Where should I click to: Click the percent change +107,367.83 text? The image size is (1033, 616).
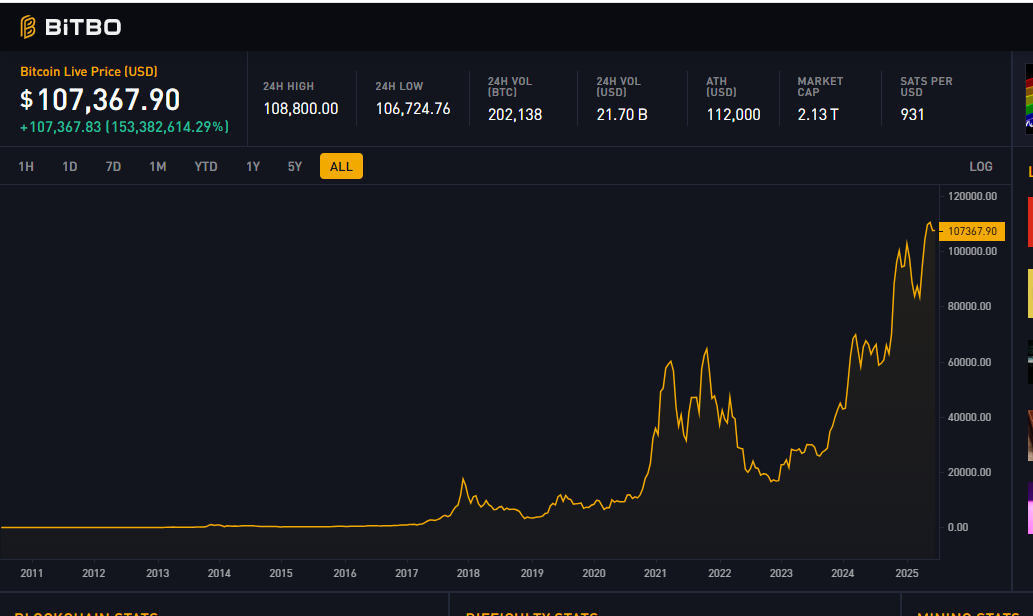click(125, 126)
